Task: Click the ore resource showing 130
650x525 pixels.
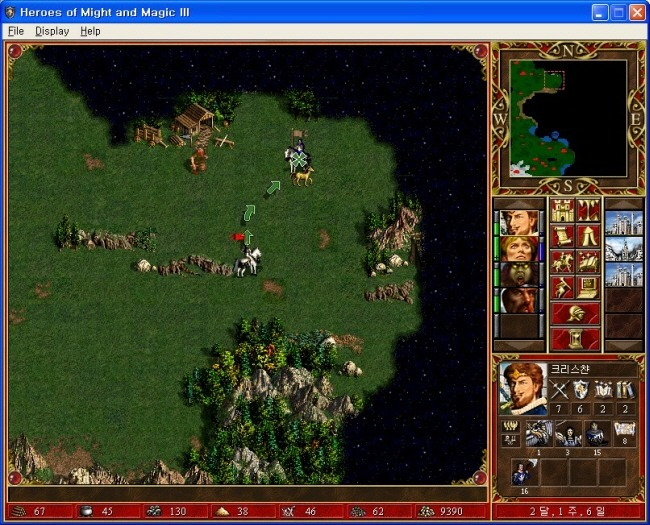Action: [x=175, y=511]
